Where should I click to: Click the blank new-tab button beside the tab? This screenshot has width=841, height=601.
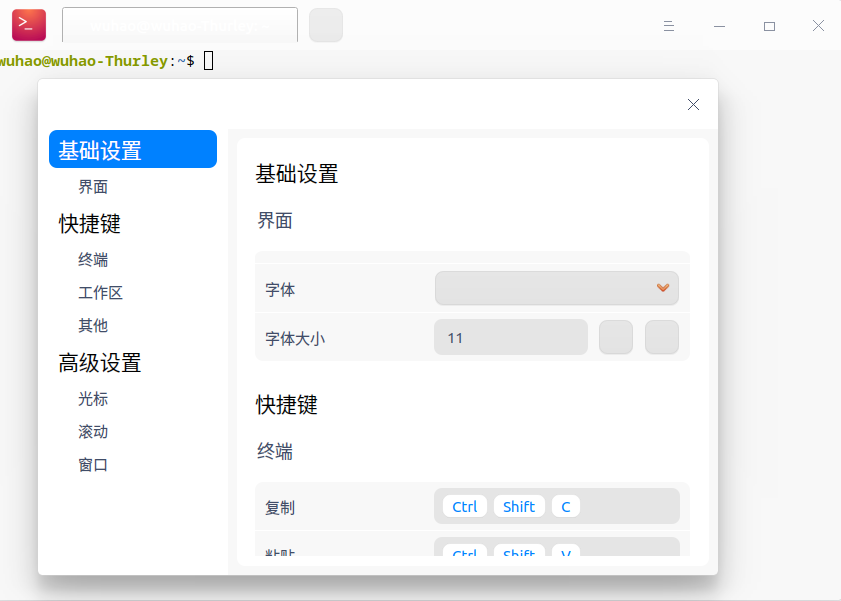pyautogui.click(x=326, y=25)
